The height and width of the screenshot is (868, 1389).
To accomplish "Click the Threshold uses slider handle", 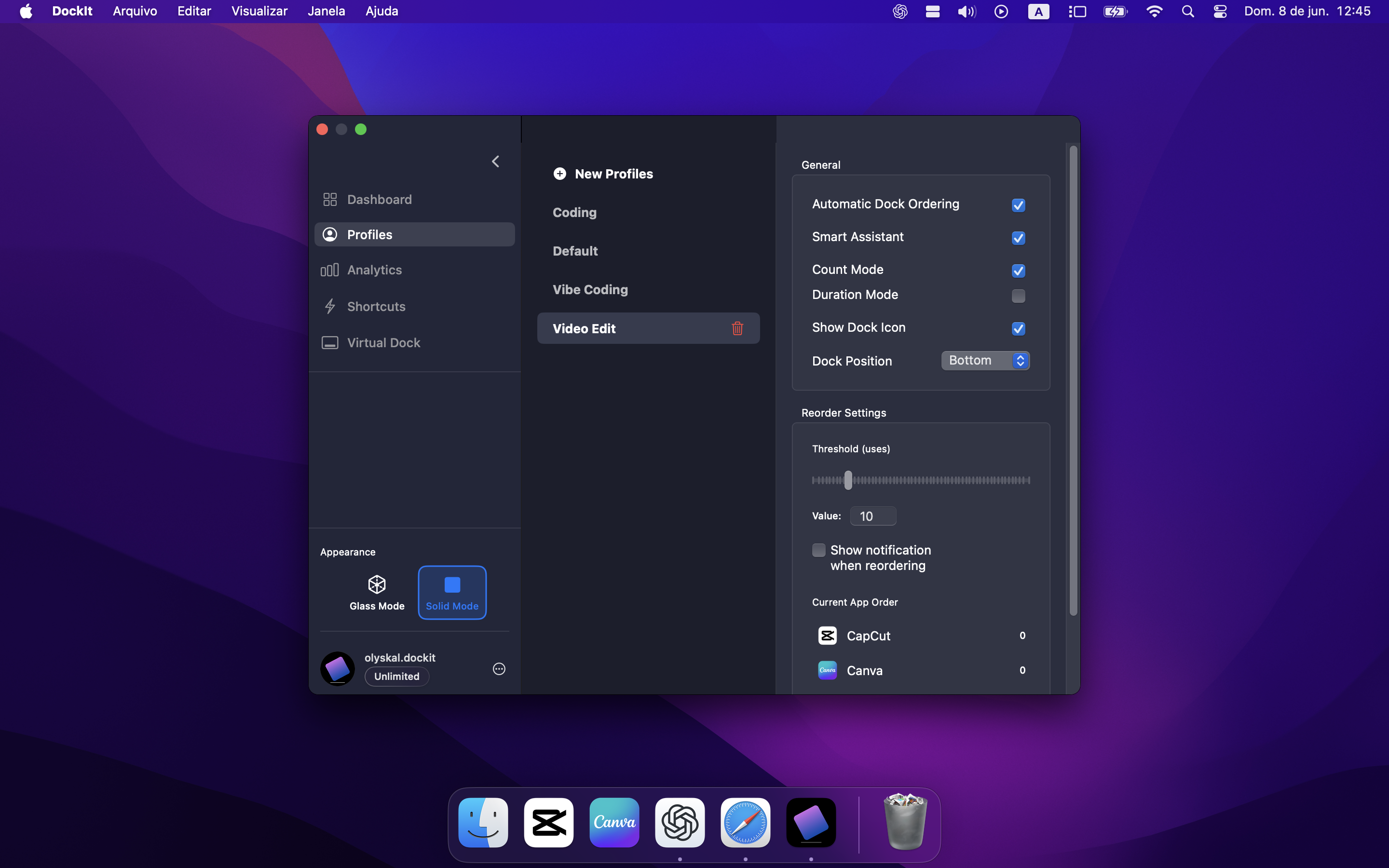I will [x=848, y=480].
